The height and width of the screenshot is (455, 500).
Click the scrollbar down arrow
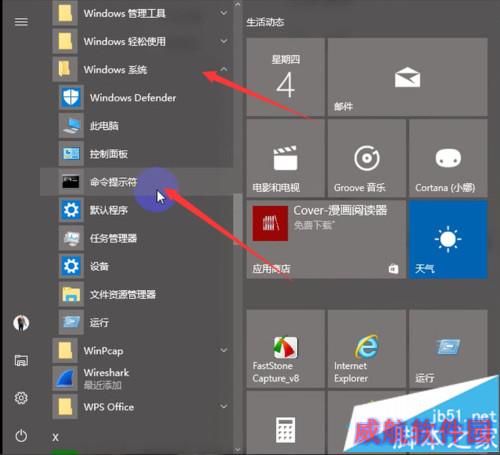click(238, 450)
